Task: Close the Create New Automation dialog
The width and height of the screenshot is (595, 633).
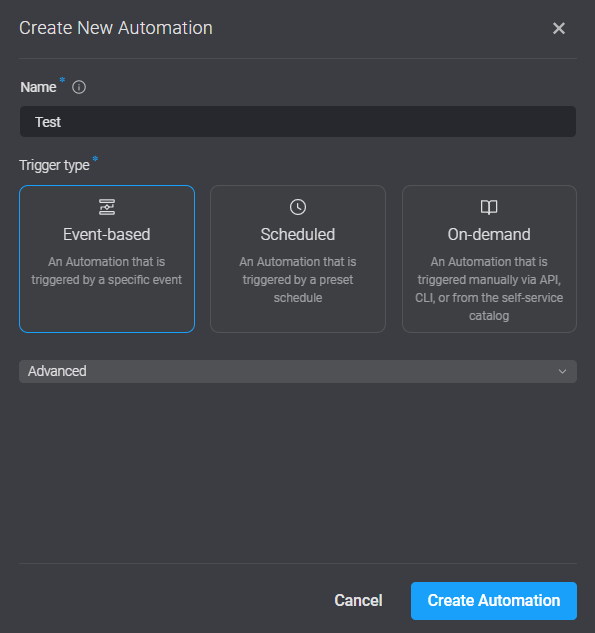Action: coord(559,28)
